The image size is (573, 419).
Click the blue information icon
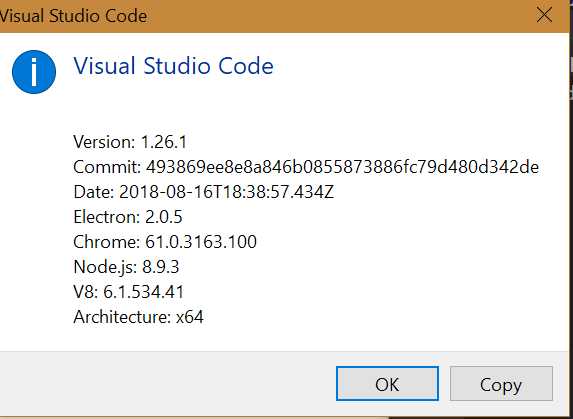[34, 72]
